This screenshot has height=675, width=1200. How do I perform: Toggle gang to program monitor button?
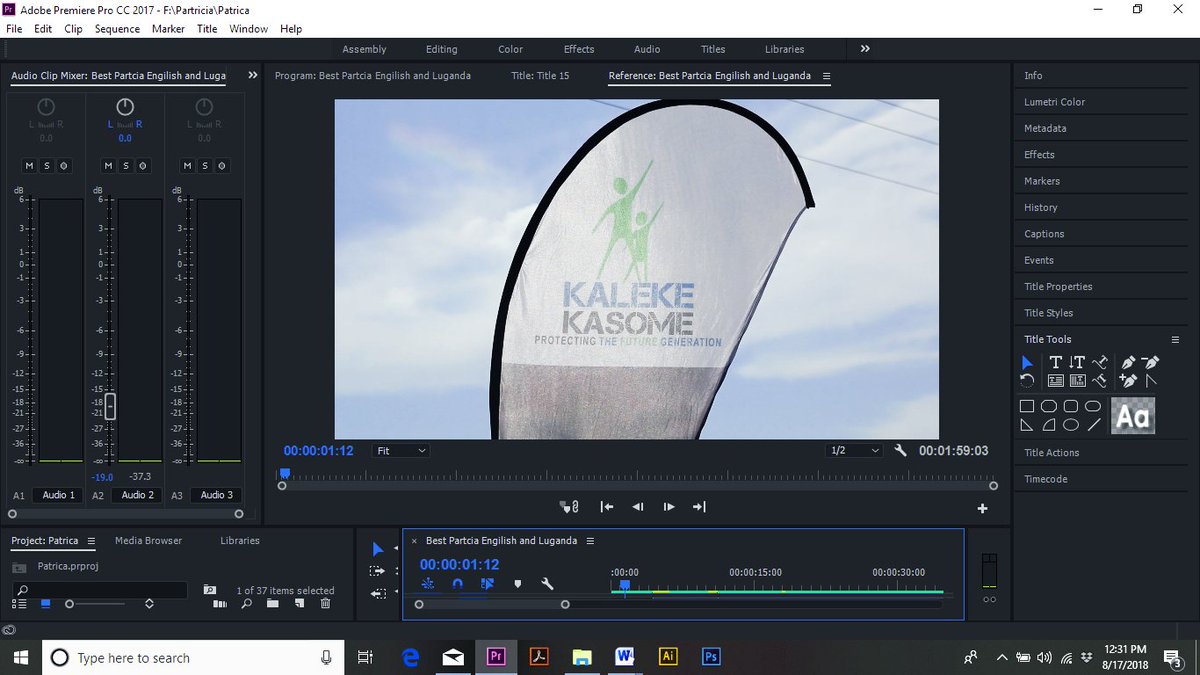click(569, 507)
